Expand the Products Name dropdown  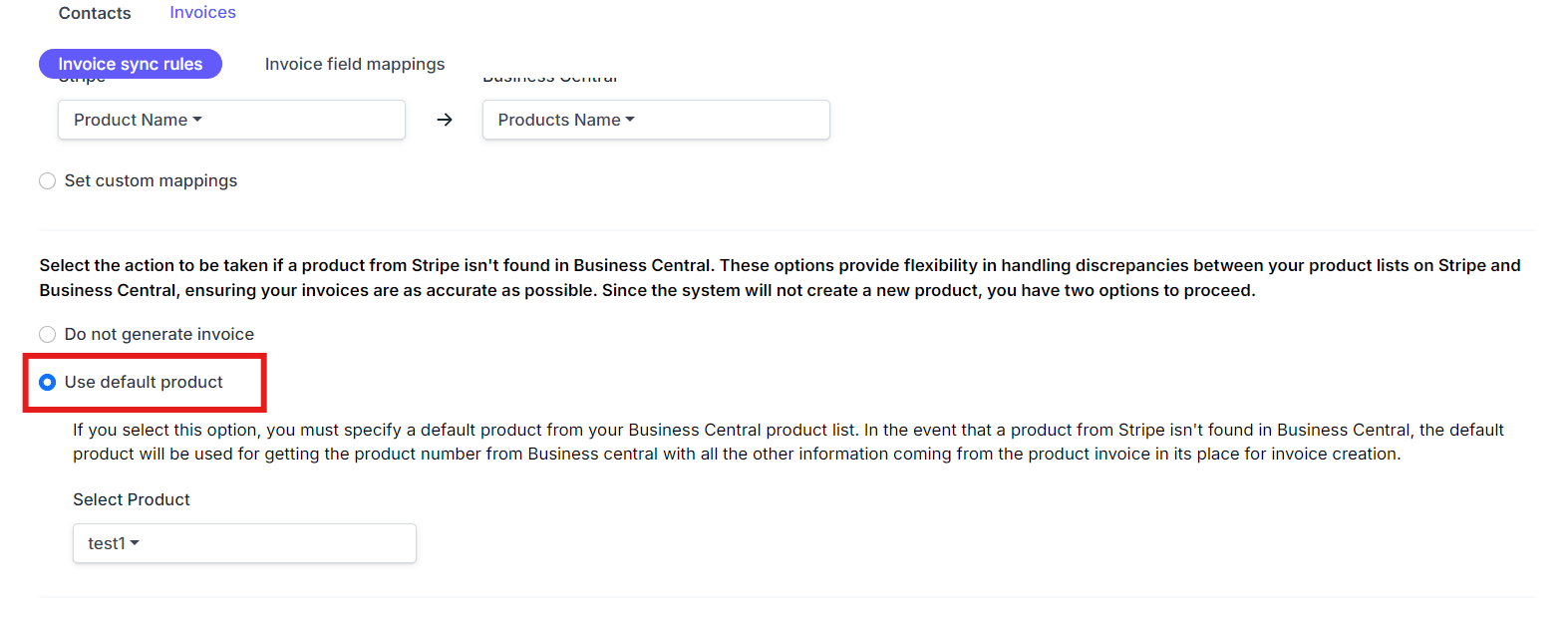click(656, 120)
